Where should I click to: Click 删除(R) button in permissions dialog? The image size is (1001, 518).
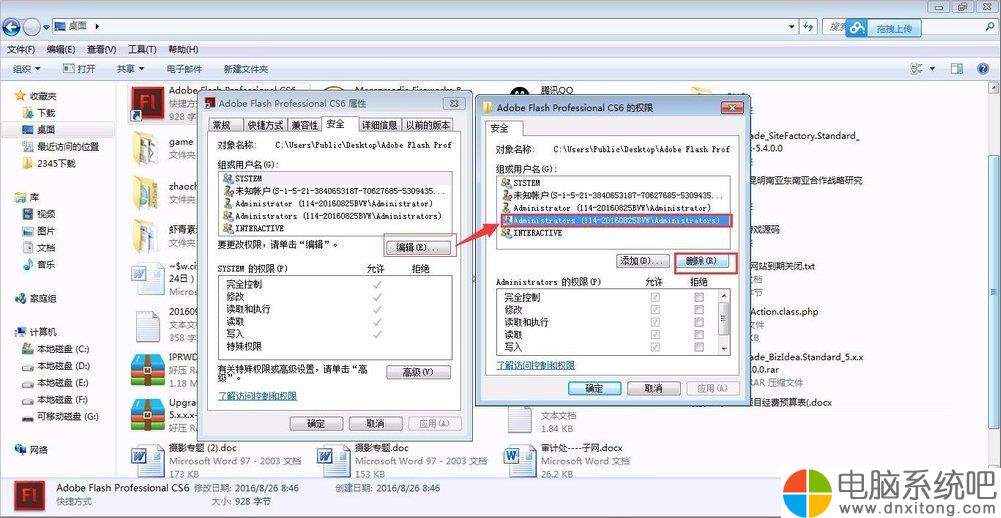click(x=701, y=261)
